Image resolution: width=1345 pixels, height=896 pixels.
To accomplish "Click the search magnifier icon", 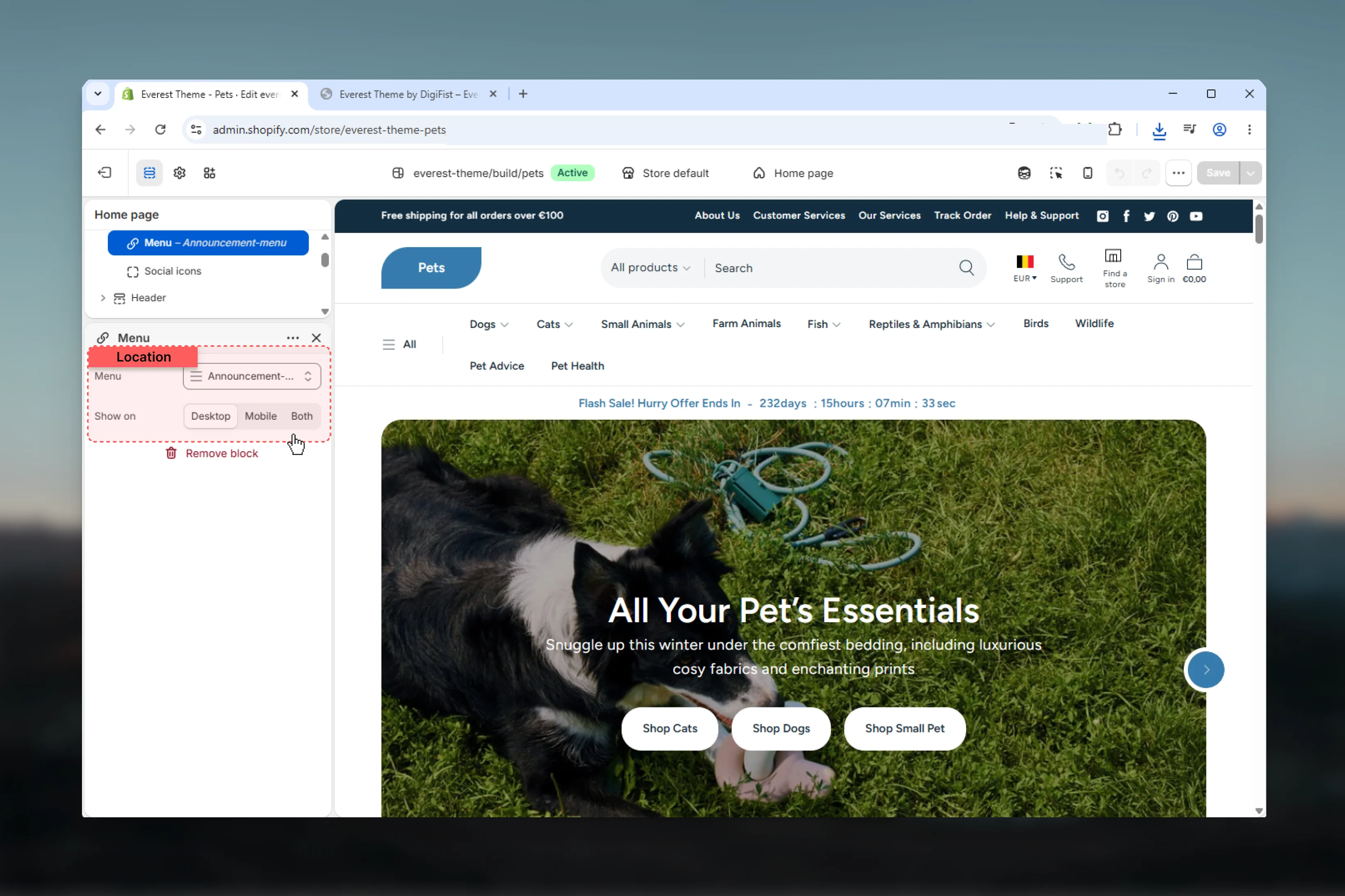I will click(x=966, y=267).
